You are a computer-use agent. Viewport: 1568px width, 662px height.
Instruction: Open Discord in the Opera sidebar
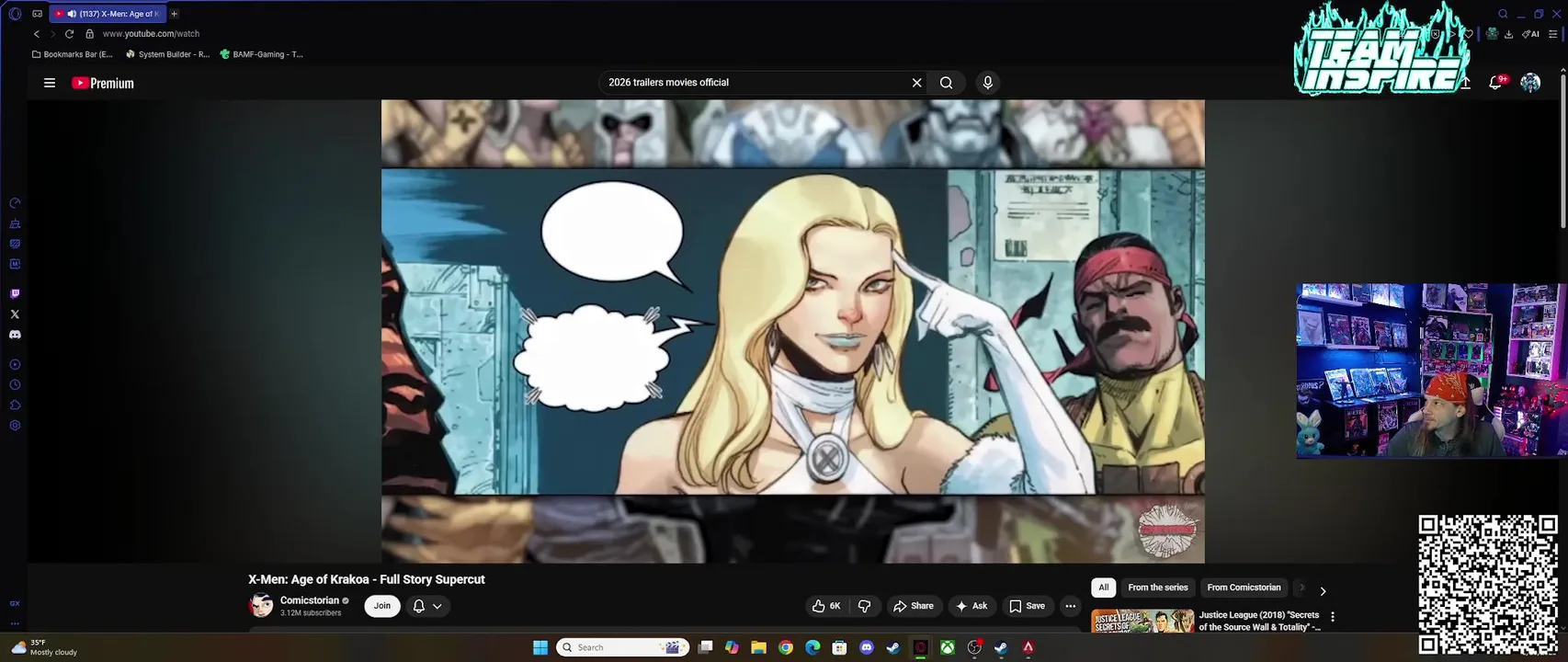click(15, 335)
